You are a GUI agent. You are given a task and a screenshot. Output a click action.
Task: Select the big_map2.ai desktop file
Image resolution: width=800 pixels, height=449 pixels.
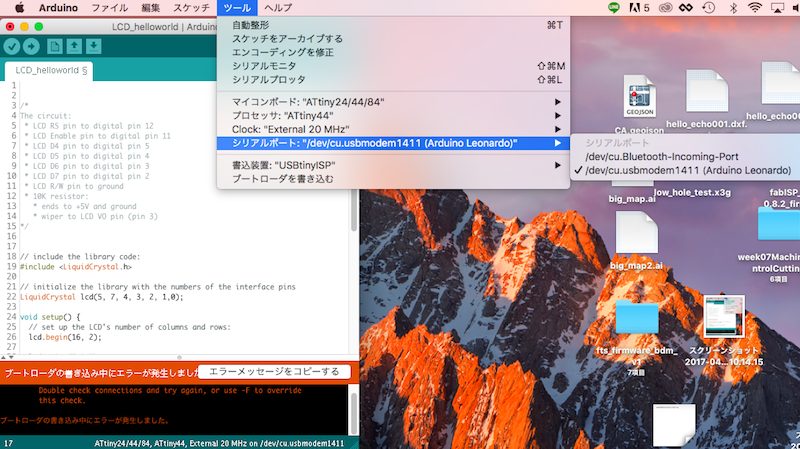[636, 232]
